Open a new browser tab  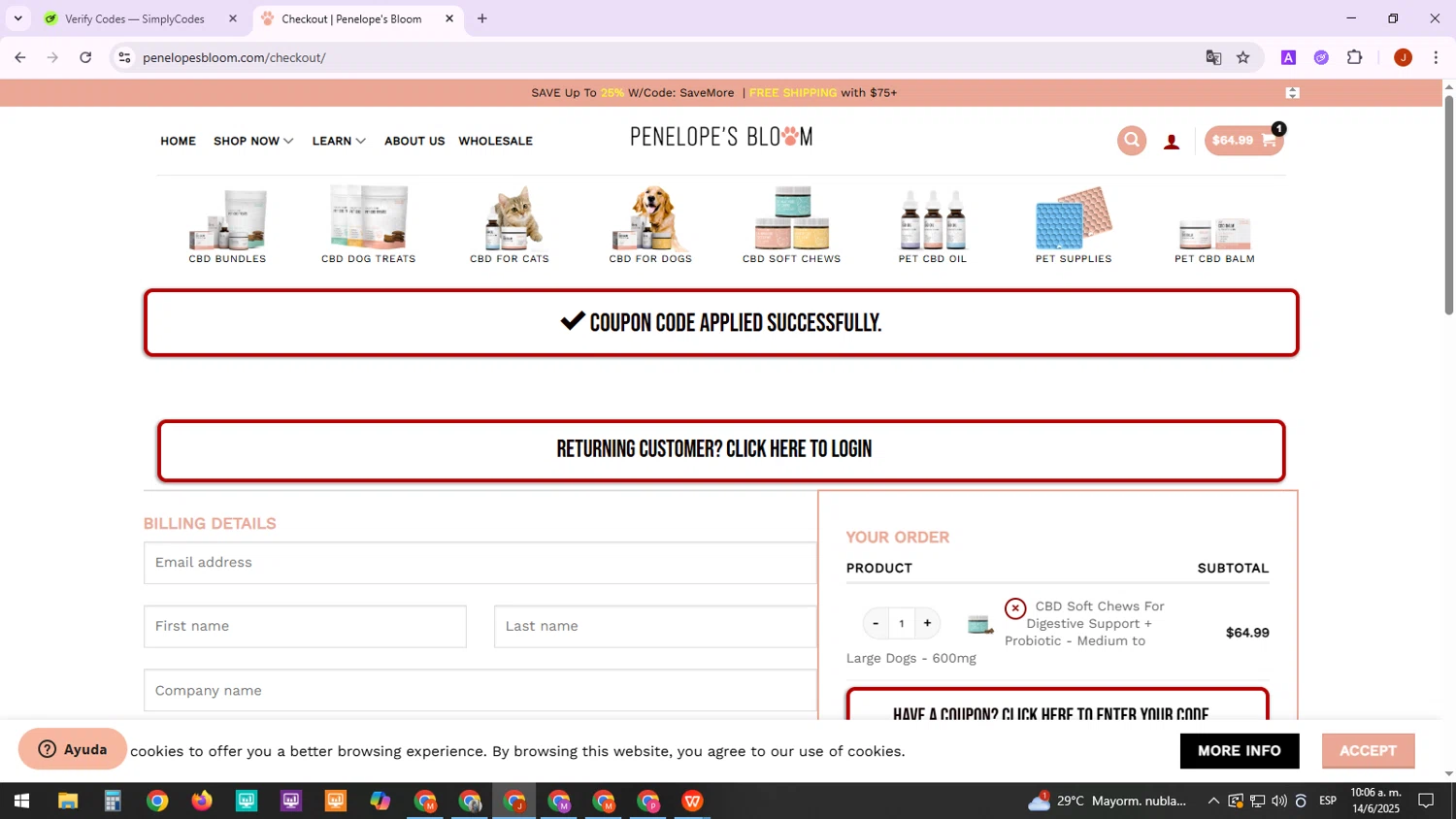point(482,18)
